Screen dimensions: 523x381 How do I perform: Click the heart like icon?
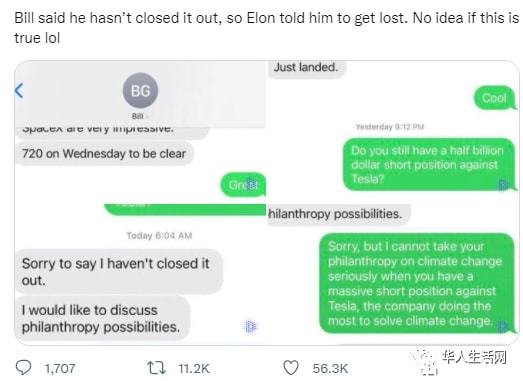291,368
